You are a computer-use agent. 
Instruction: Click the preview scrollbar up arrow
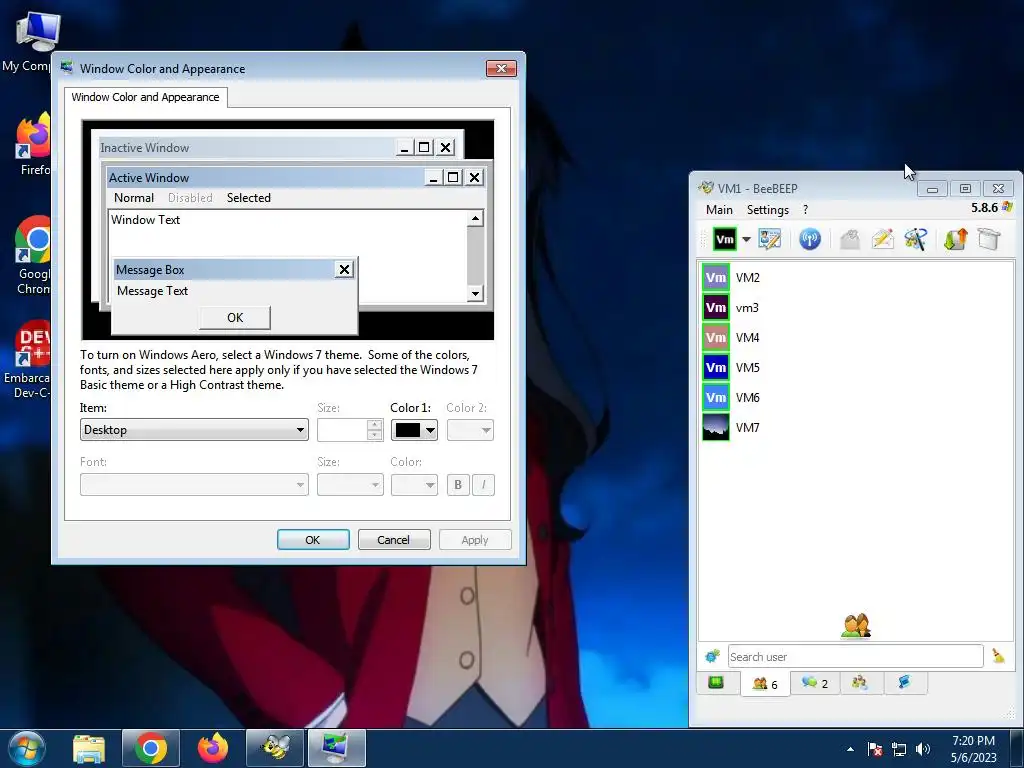point(475,219)
